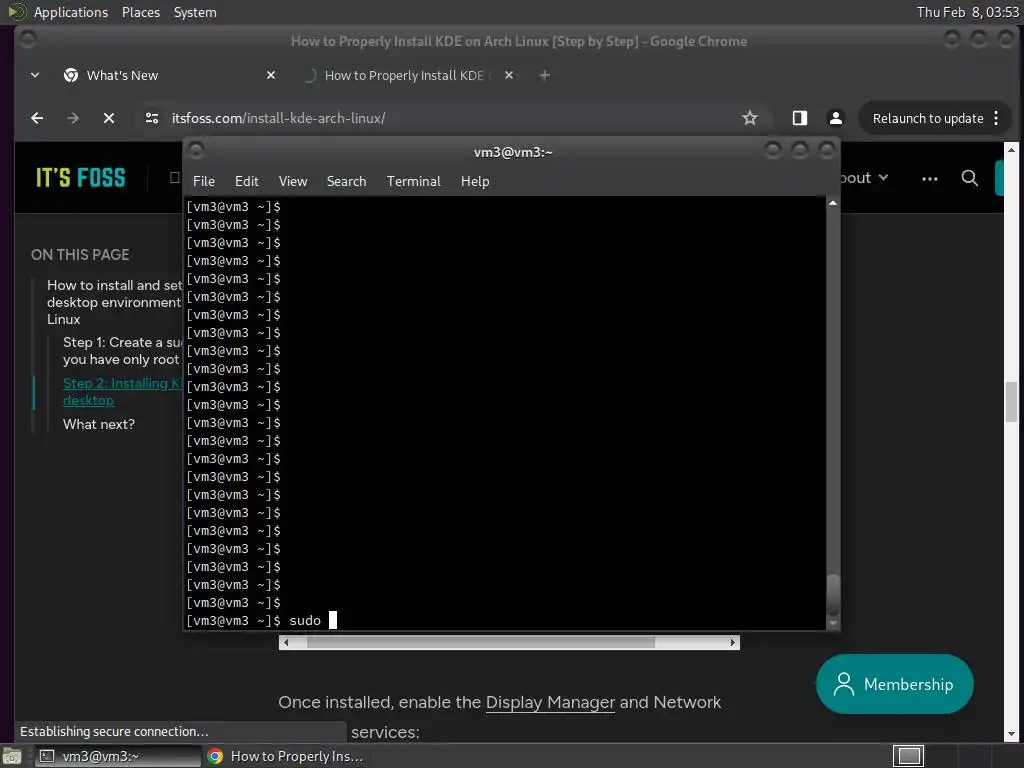1024x768 pixels.
Task: Open the terminal File menu
Action: pos(204,182)
